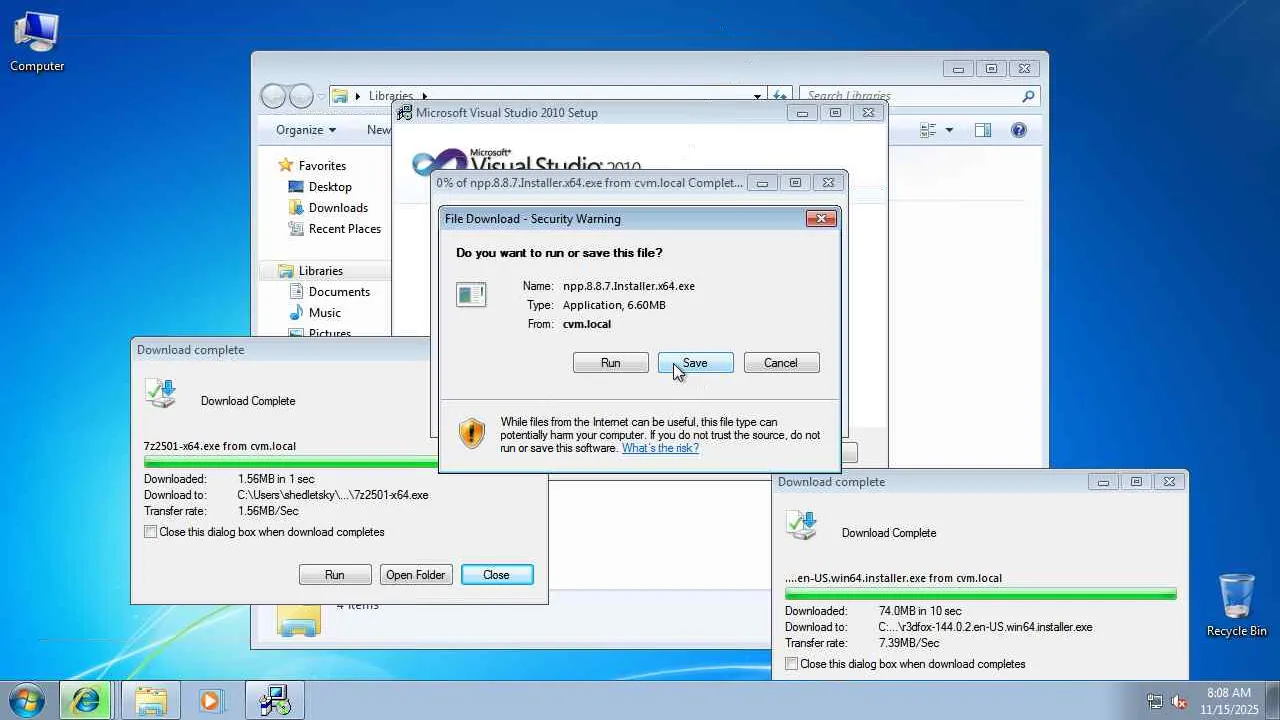Open the Organize menu in the Libraries window
Screen dimensions: 1280x720
tap(306, 130)
